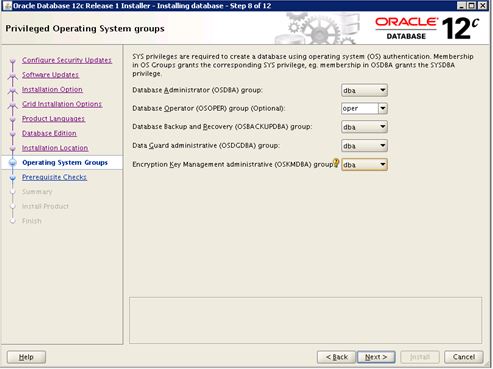Close the installer window

[x=482, y=6]
